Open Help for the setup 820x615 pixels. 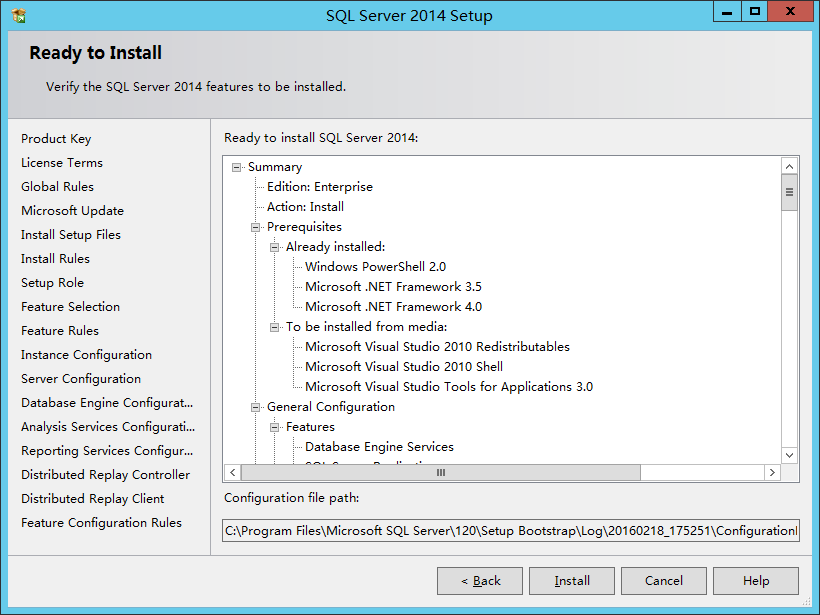click(x=756, y=580)
